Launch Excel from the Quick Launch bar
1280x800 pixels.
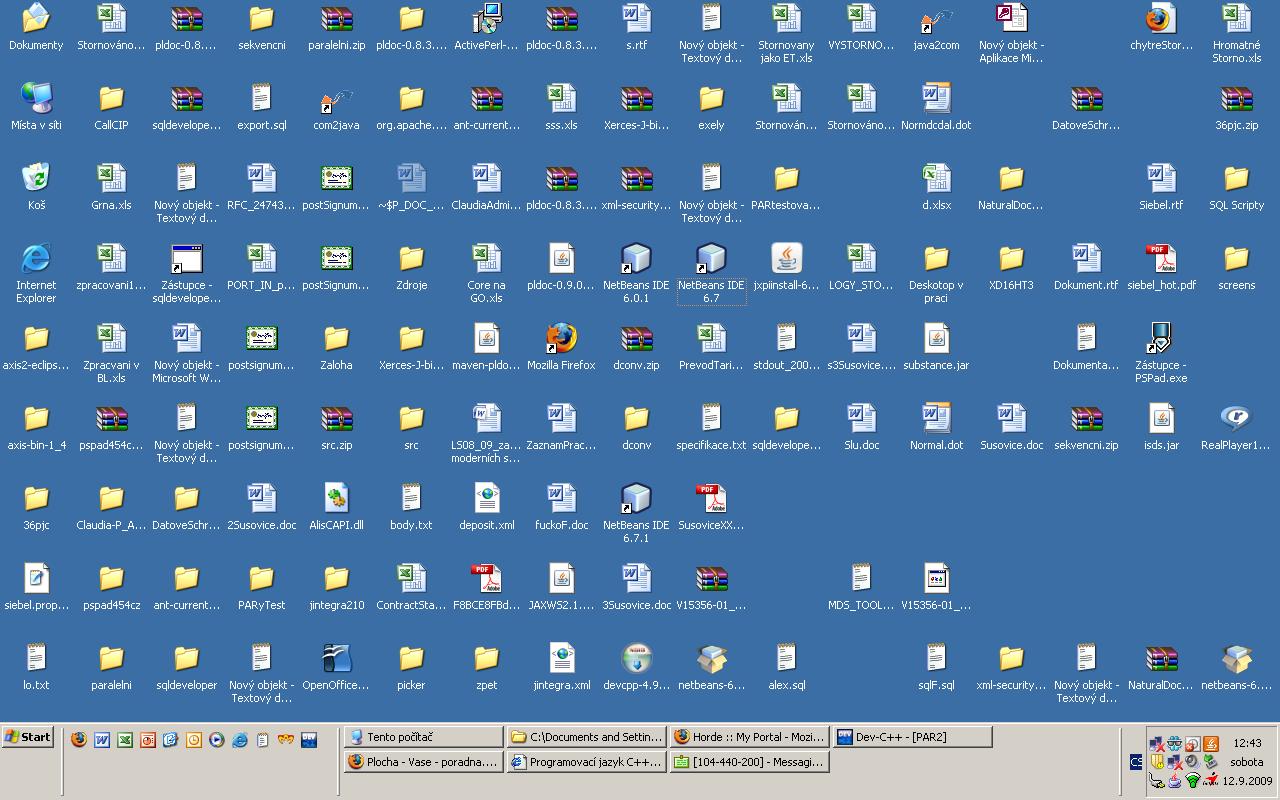tap(125, 740)
